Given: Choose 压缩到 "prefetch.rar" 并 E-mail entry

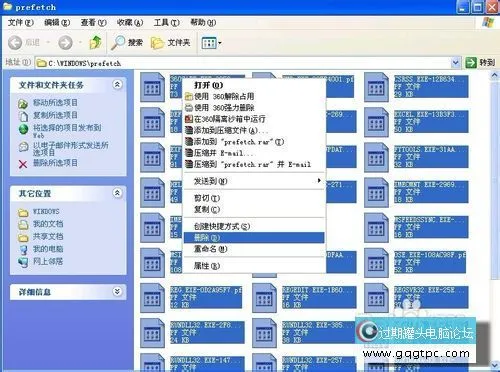Looking at the screenshot, I should click(254, 164).
